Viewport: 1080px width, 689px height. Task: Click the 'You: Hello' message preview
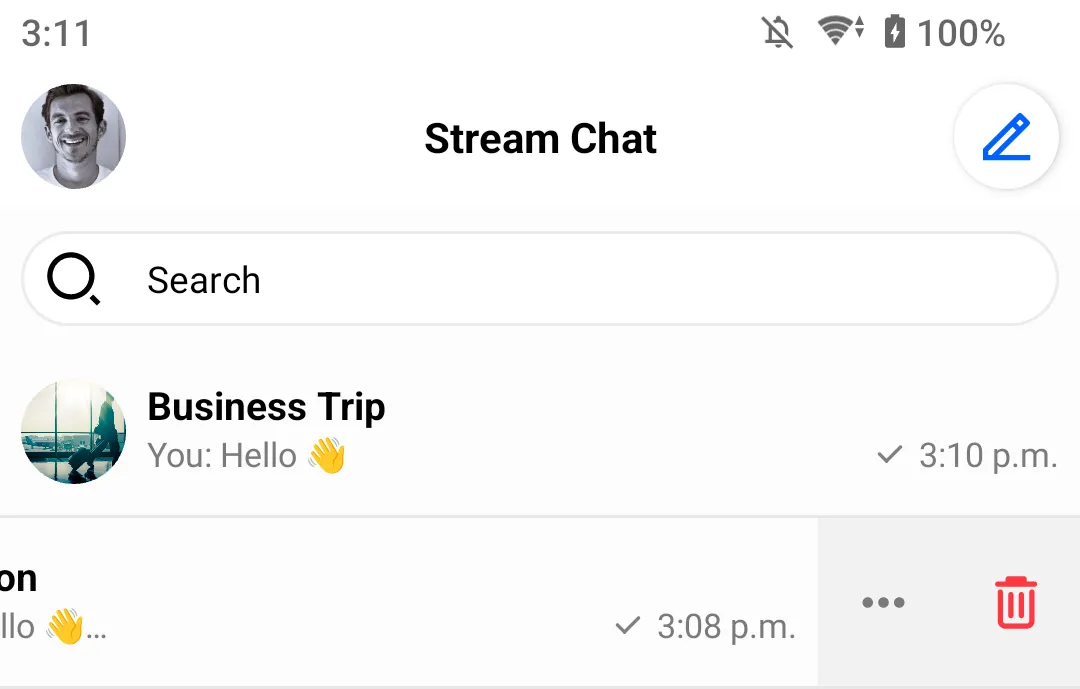(246, 456)
